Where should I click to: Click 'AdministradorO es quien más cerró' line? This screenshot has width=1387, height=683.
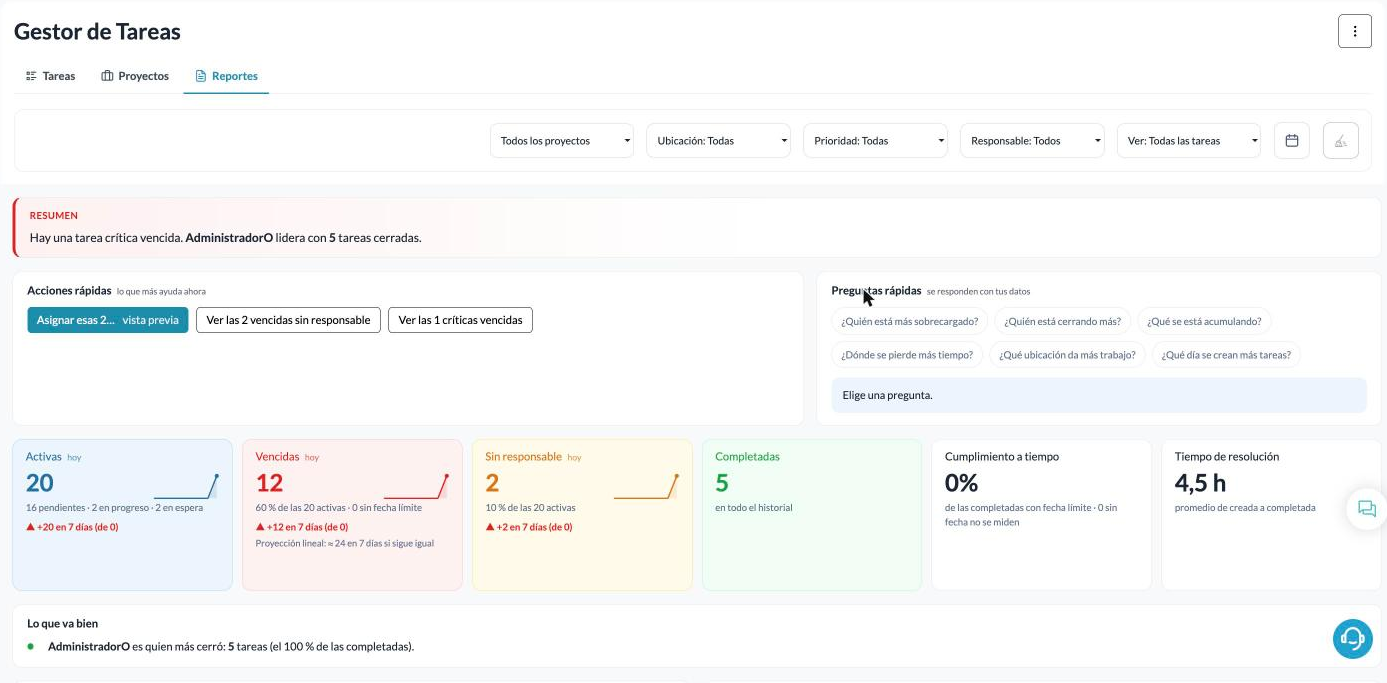[x=231, y=647]
